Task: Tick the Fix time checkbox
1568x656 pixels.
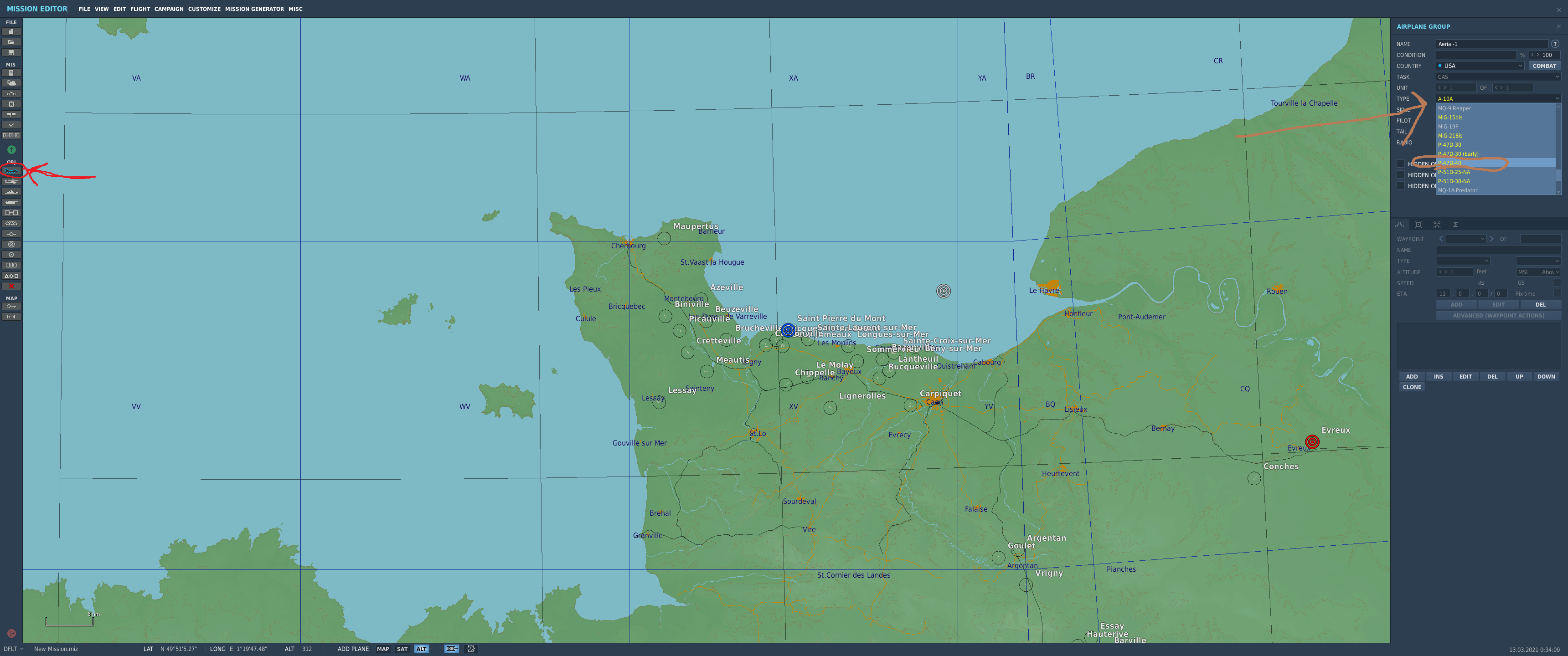Action: point(1557,293)
